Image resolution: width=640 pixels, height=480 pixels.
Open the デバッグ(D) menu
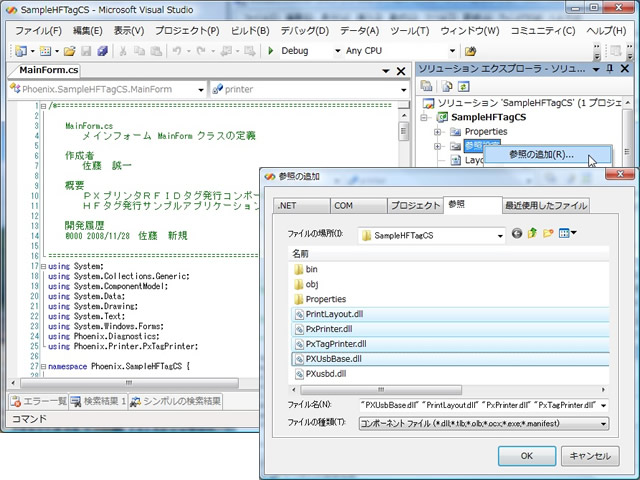pyautogui.click(x=304, y=31)
